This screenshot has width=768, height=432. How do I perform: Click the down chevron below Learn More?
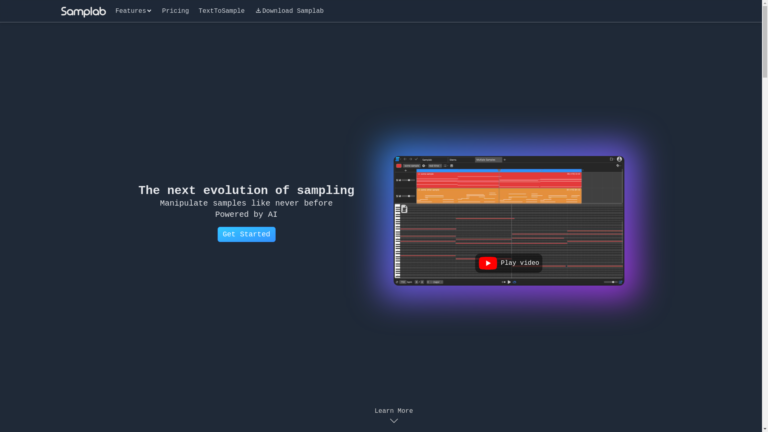tap(393, 421)
